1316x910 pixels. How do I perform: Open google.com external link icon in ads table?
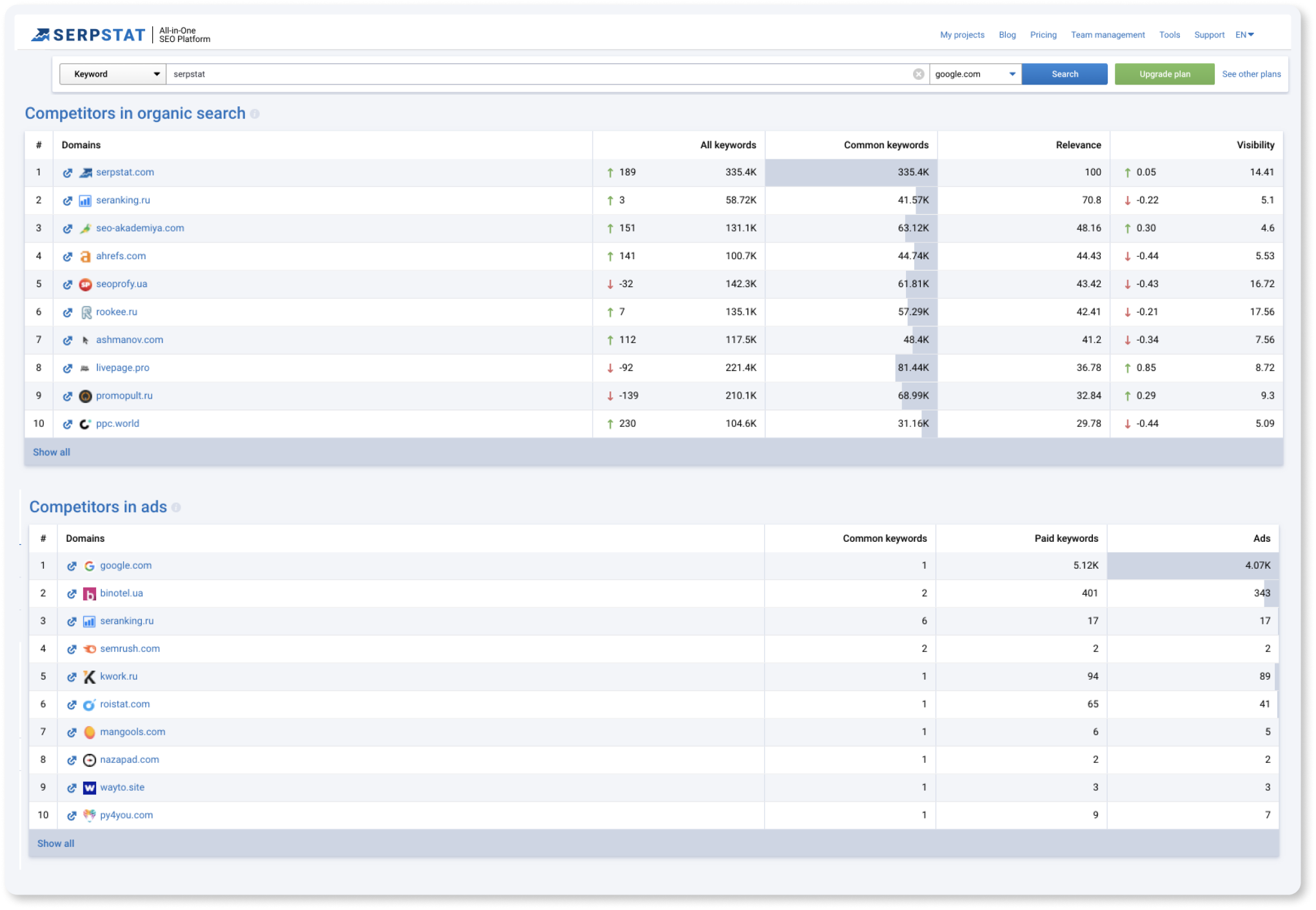coord(72,566)
